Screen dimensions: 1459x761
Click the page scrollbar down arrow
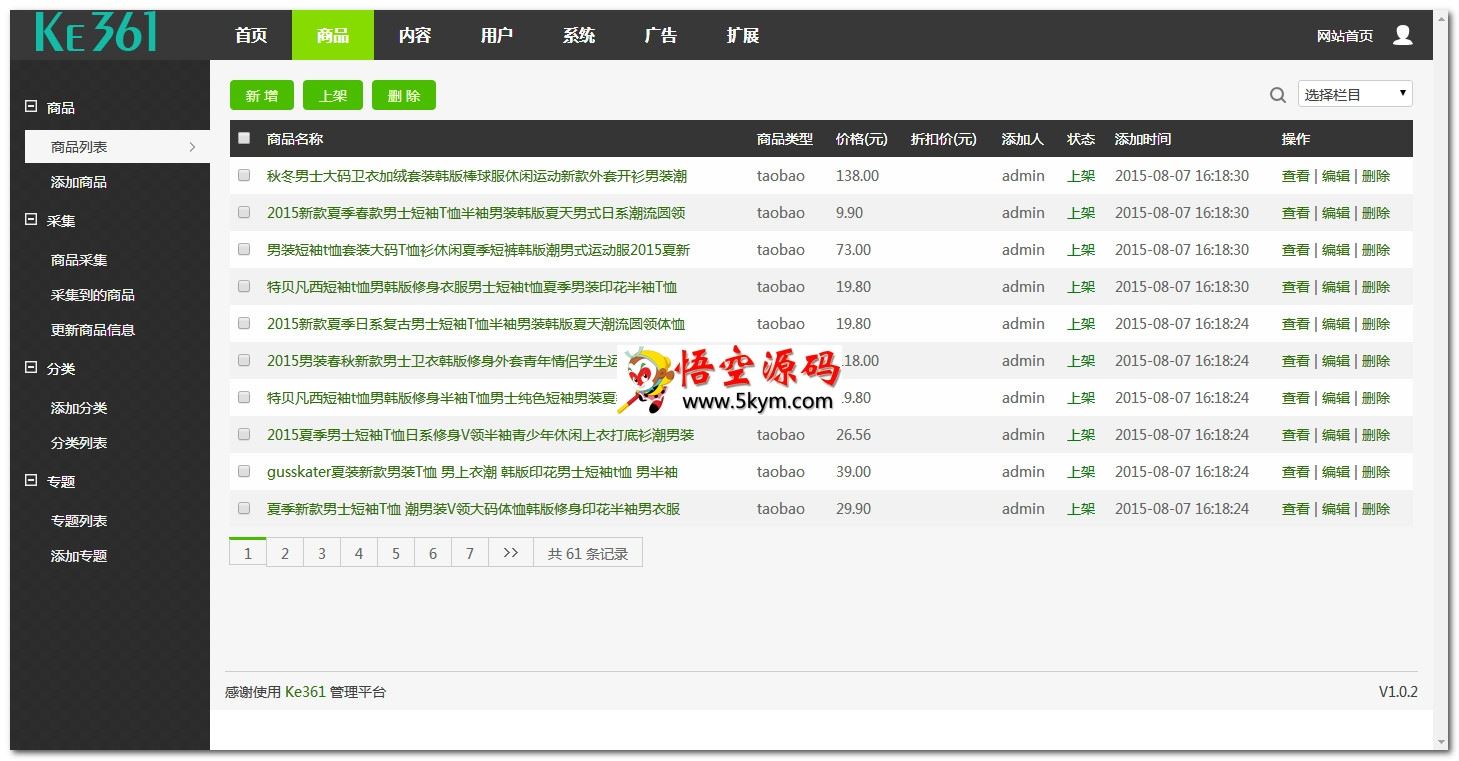1441,743
